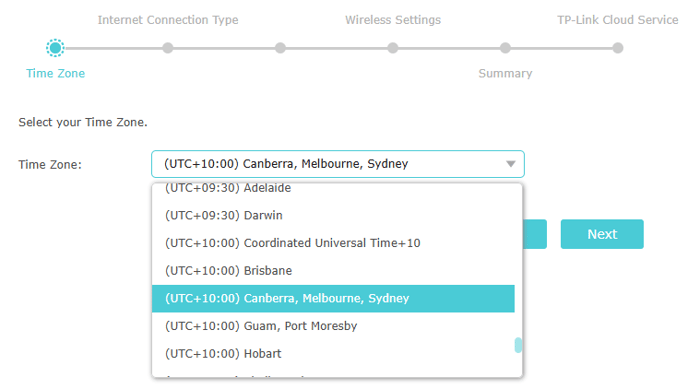Click the Time Zone step label

point(55,73)
